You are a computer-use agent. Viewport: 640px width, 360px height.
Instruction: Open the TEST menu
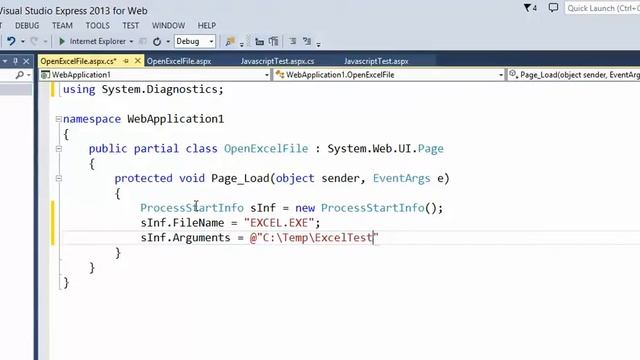(131, 25)
